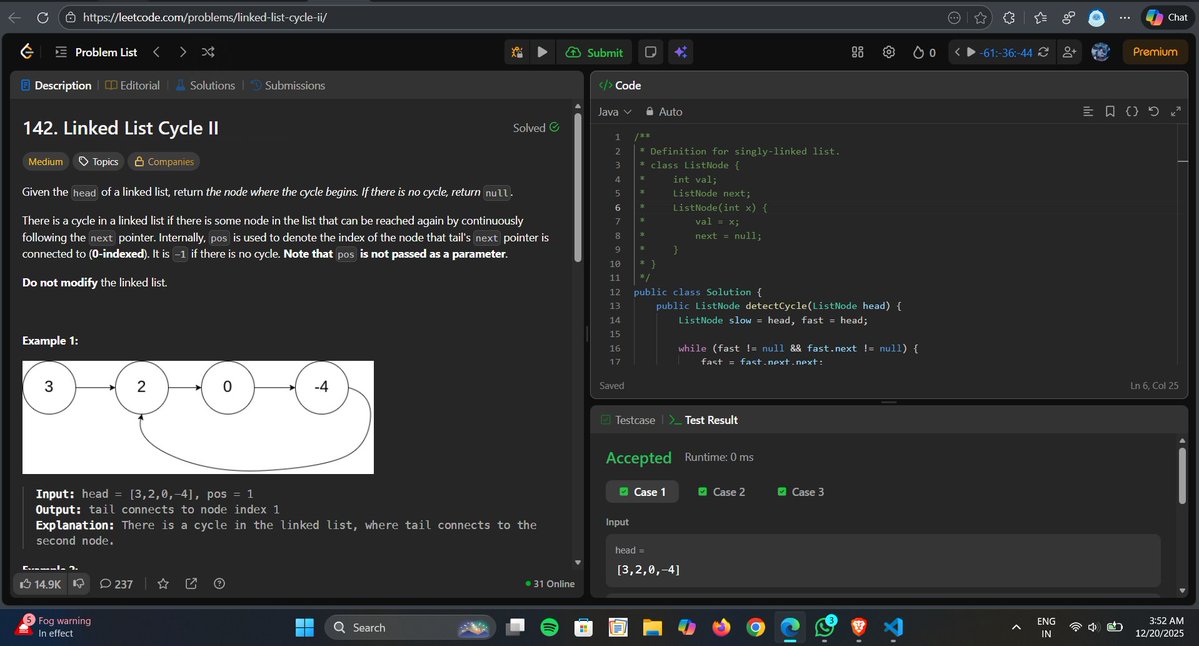This screenshot has height=646, width=1199.
Task: Show hidden system tray icons chevron
Action: coord(1016,628)
